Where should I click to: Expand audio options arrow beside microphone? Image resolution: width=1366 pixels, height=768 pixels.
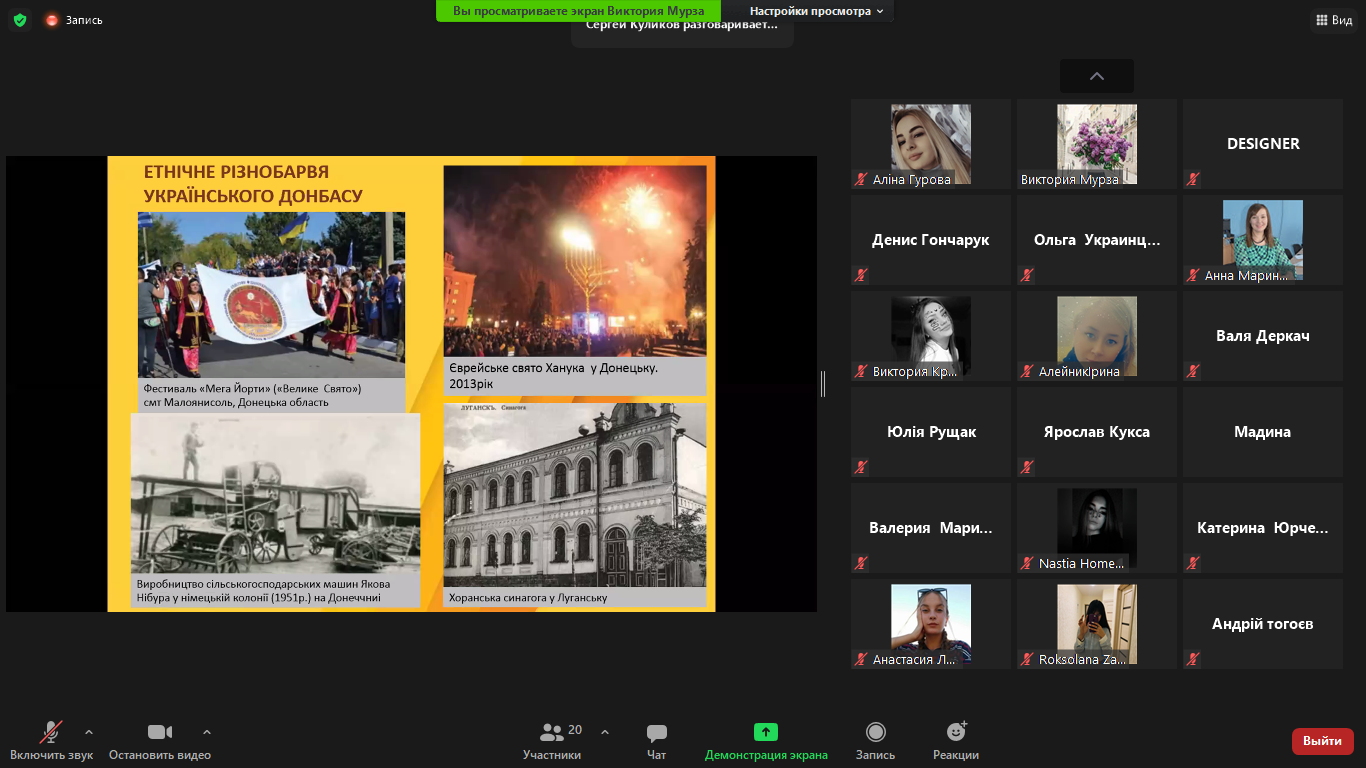(x=89, y=731)
